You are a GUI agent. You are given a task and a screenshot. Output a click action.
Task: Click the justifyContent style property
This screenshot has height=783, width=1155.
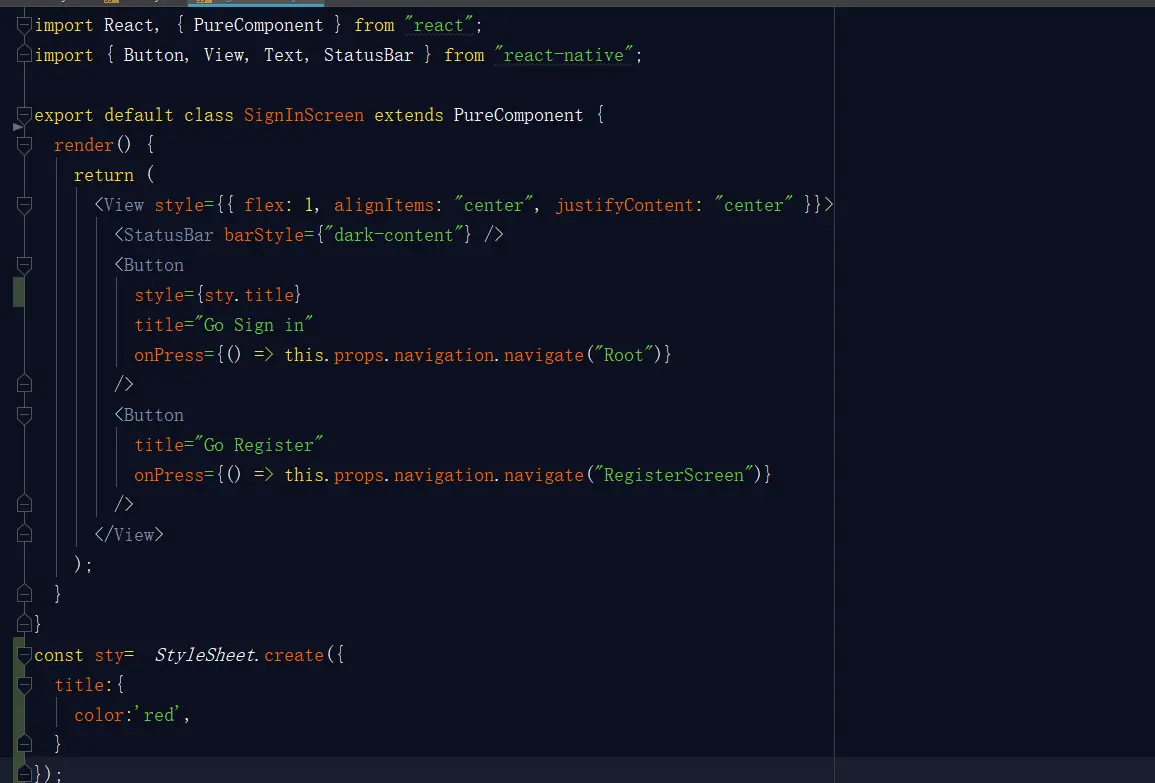pyautogui.click(x=625, y=205)
